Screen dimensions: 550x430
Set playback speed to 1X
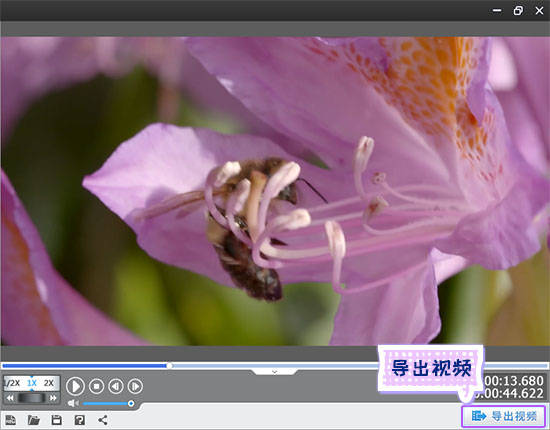click(32, 383)
